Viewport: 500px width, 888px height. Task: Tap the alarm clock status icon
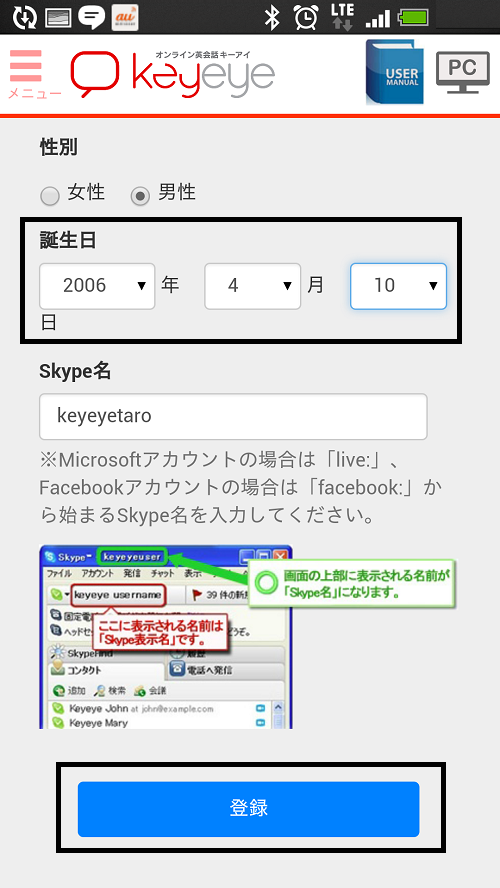[306, 18]
